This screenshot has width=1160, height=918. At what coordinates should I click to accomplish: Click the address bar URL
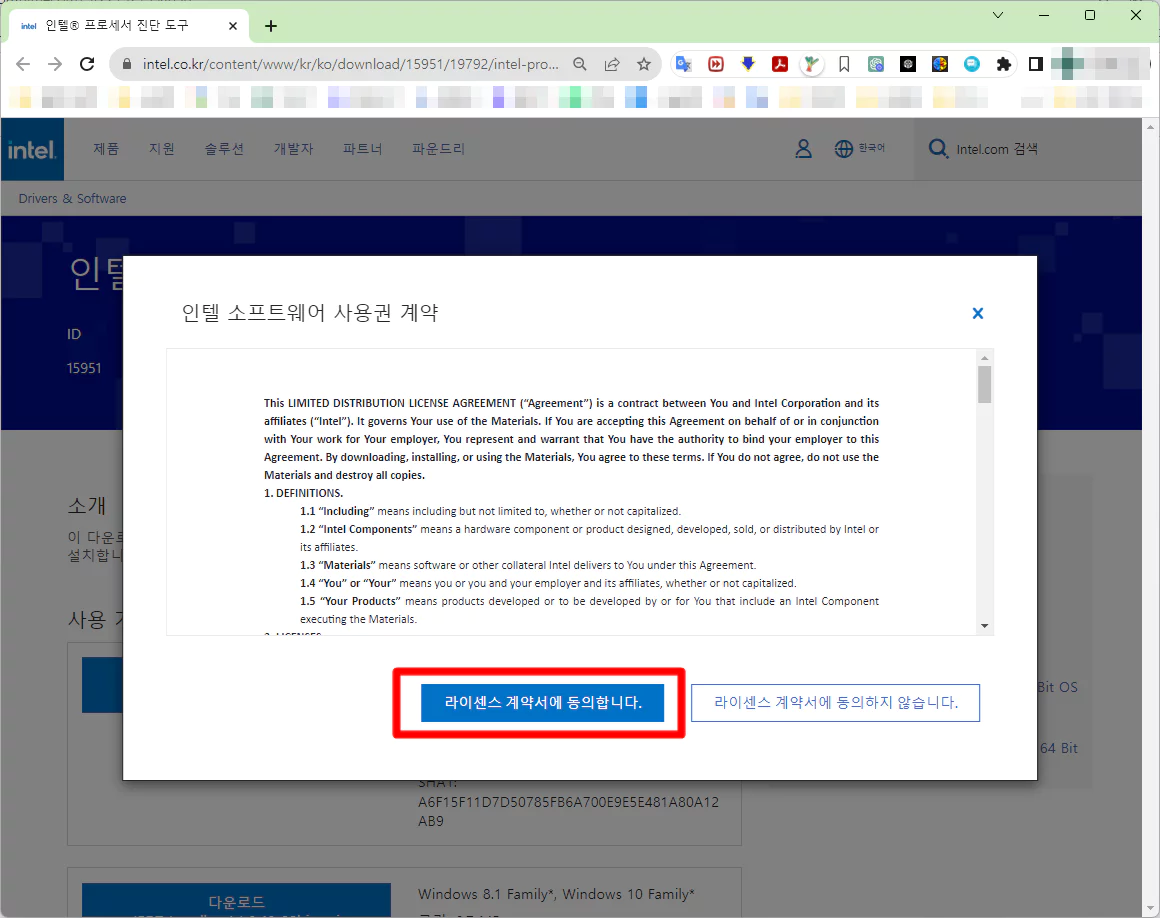(x=351, y=64)
